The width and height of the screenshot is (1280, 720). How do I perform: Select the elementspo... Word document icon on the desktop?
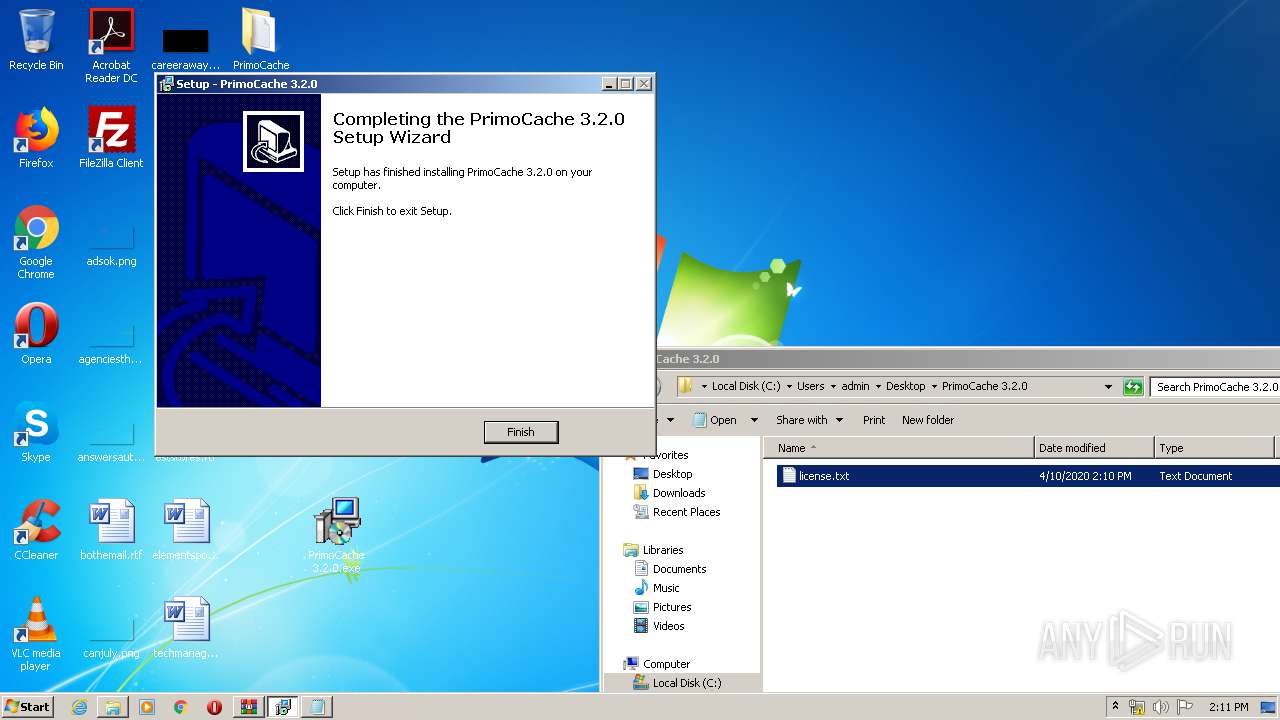click(x=186, y=530)
